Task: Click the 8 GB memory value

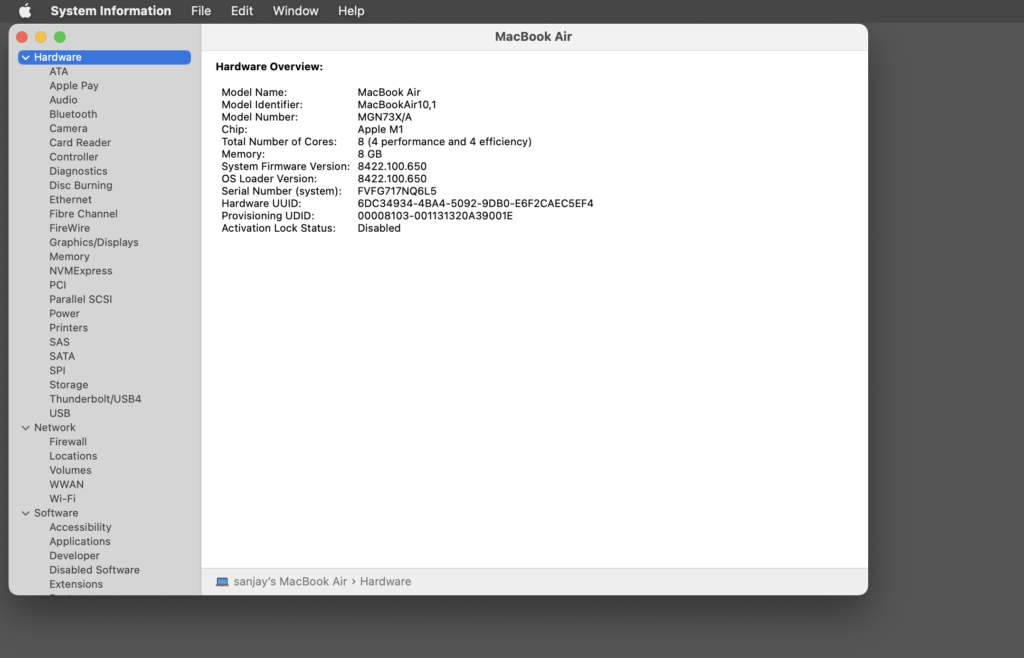Action: pos(370,155)
